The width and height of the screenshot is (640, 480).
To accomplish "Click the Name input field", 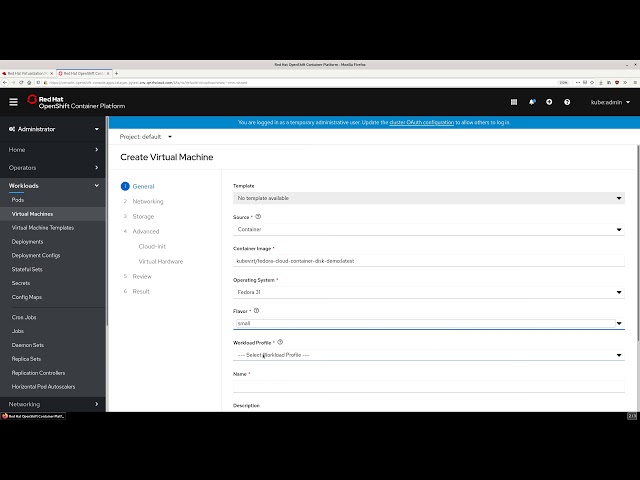I will click(429, 387).
